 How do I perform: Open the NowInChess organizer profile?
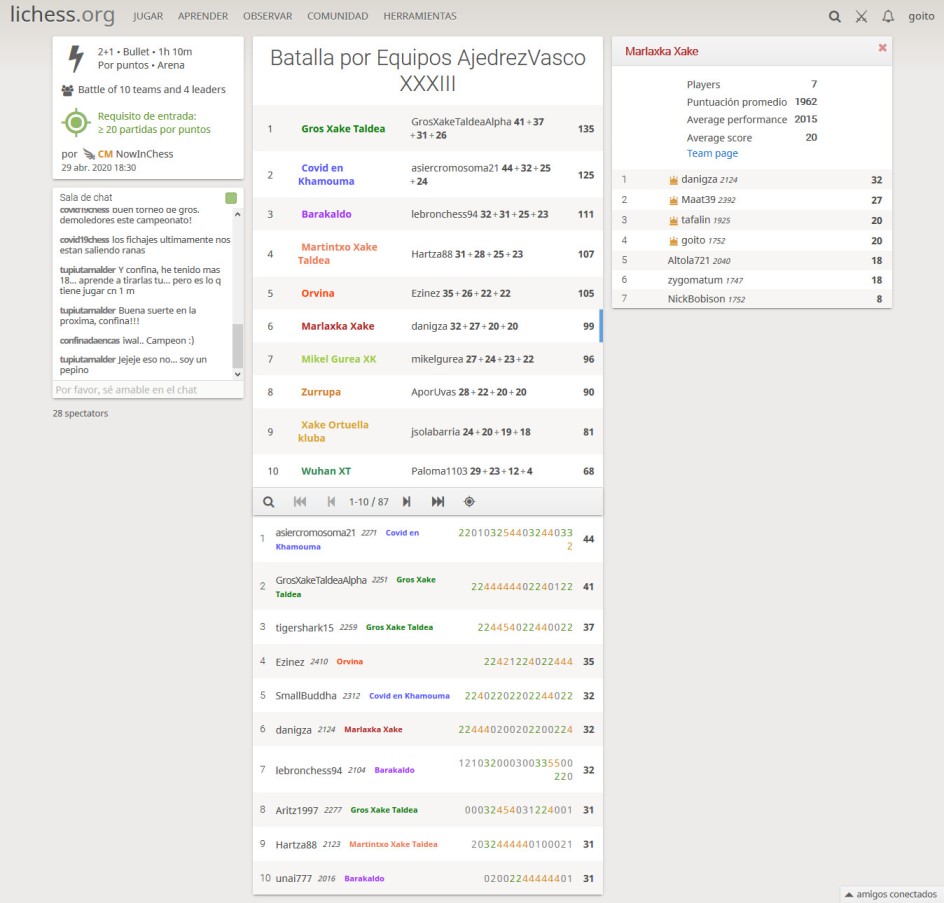pyautogui.click(x=130, y=154)
